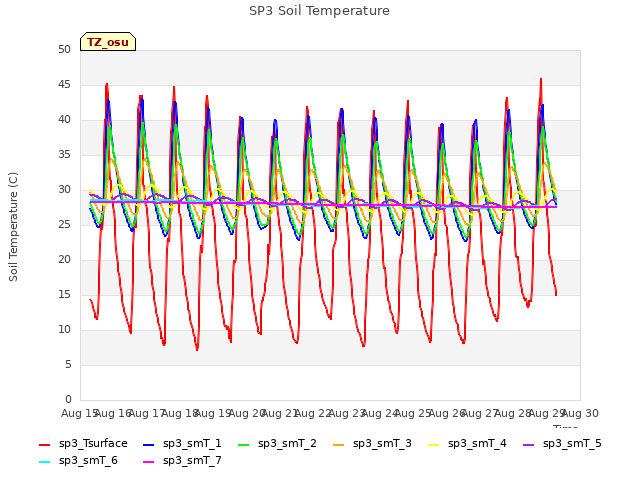This screenshot has width=640, height=480.
Task: Toggle the sp3_smT_2 legend entry
Action: [277, 444]
